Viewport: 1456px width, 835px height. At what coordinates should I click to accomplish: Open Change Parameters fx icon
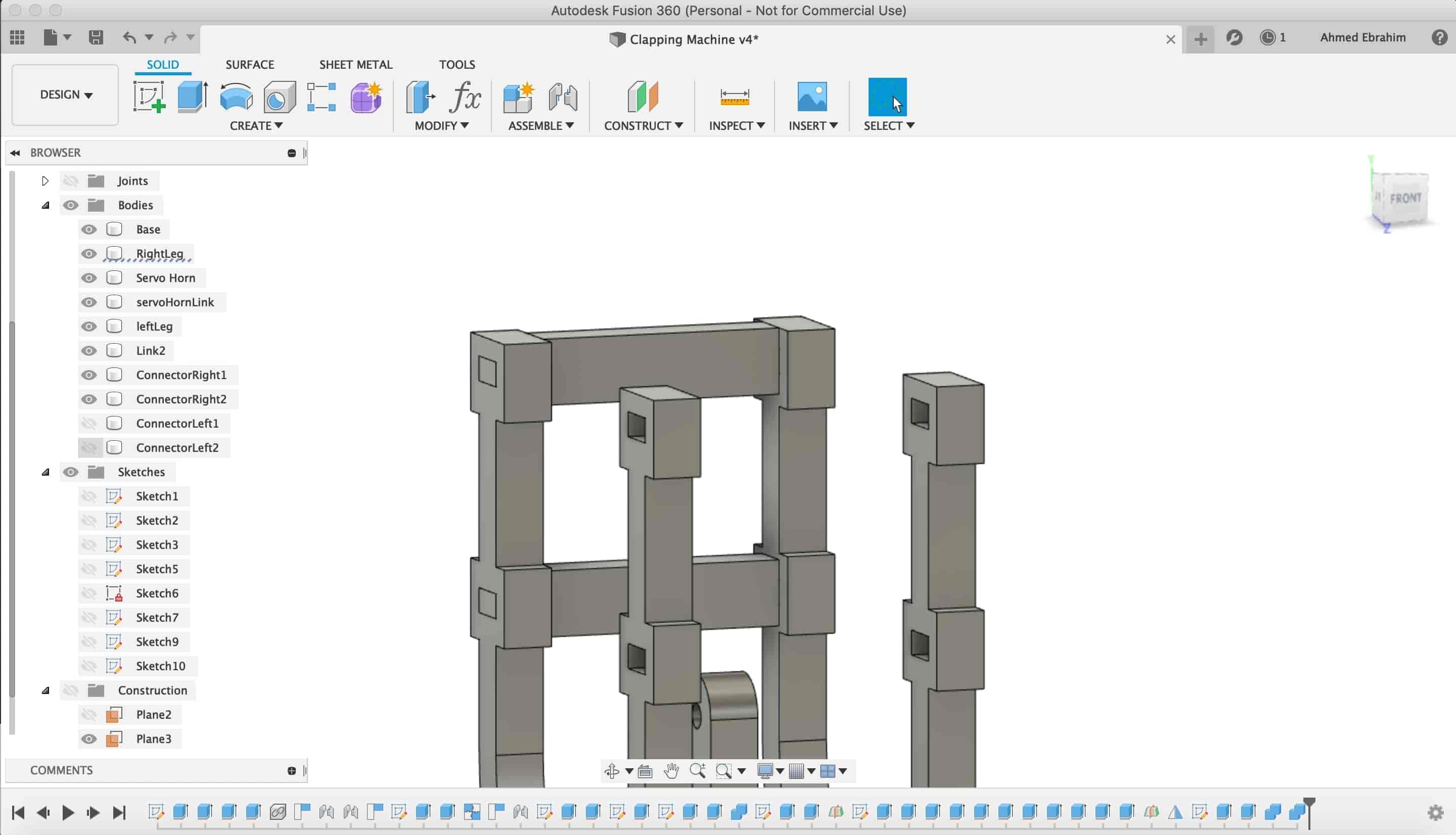[x=465, y=97]
